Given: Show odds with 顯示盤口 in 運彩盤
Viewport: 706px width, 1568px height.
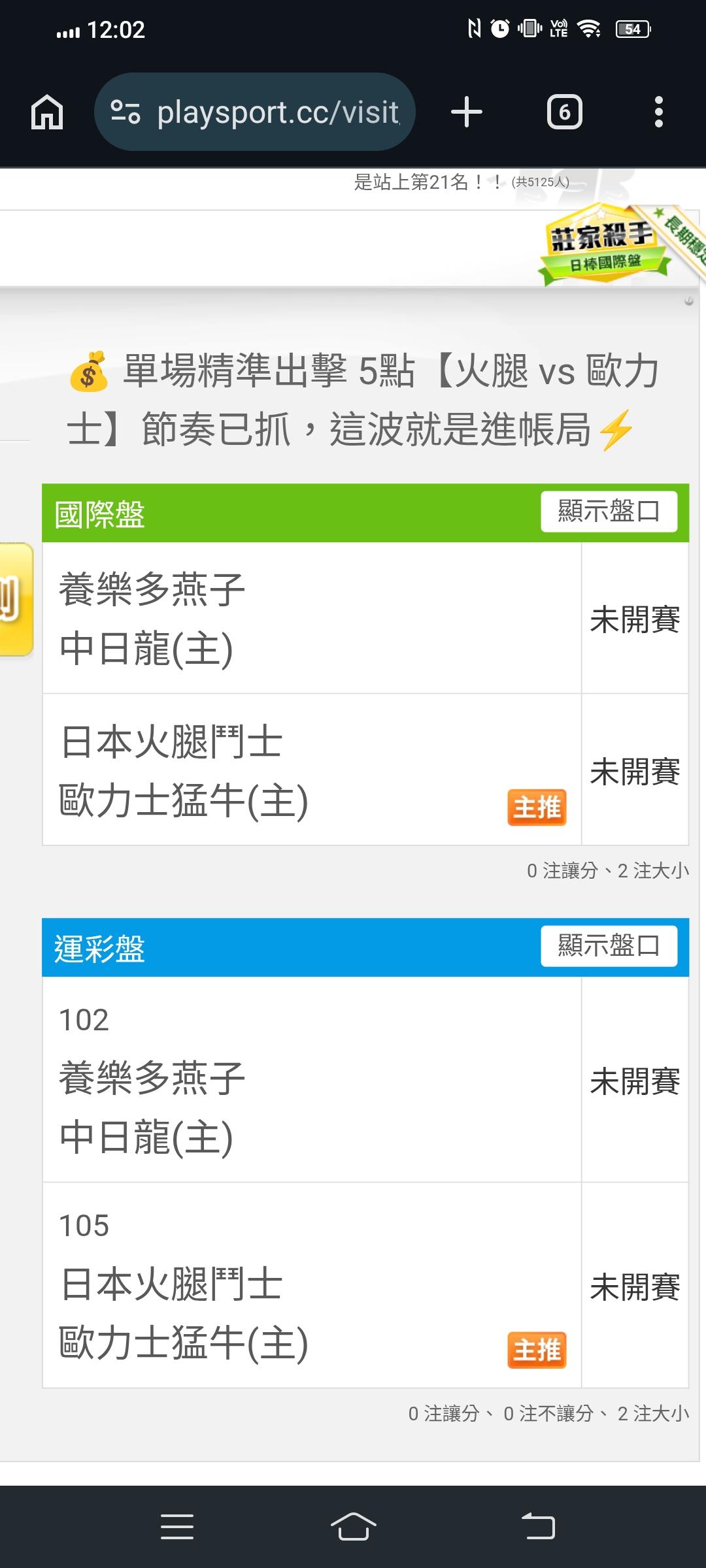Looking at the screenshot, I should (609, 946).
